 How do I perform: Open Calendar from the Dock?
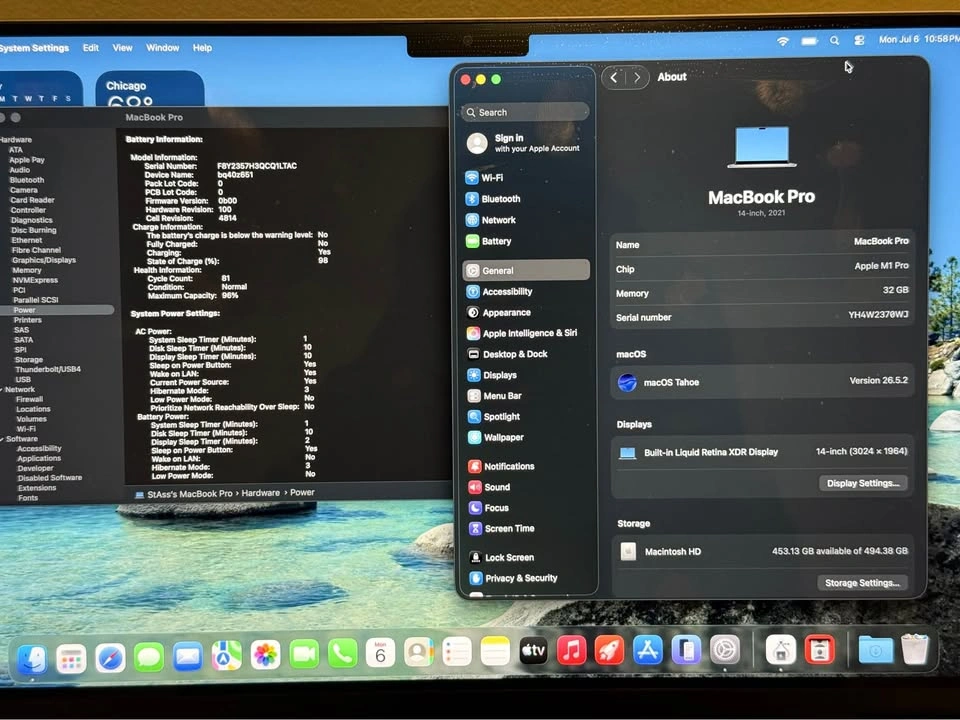380,653
